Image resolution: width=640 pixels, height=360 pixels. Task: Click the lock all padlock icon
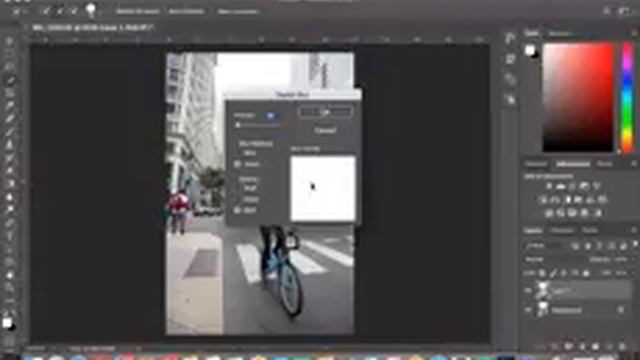(x=586, y=273)
